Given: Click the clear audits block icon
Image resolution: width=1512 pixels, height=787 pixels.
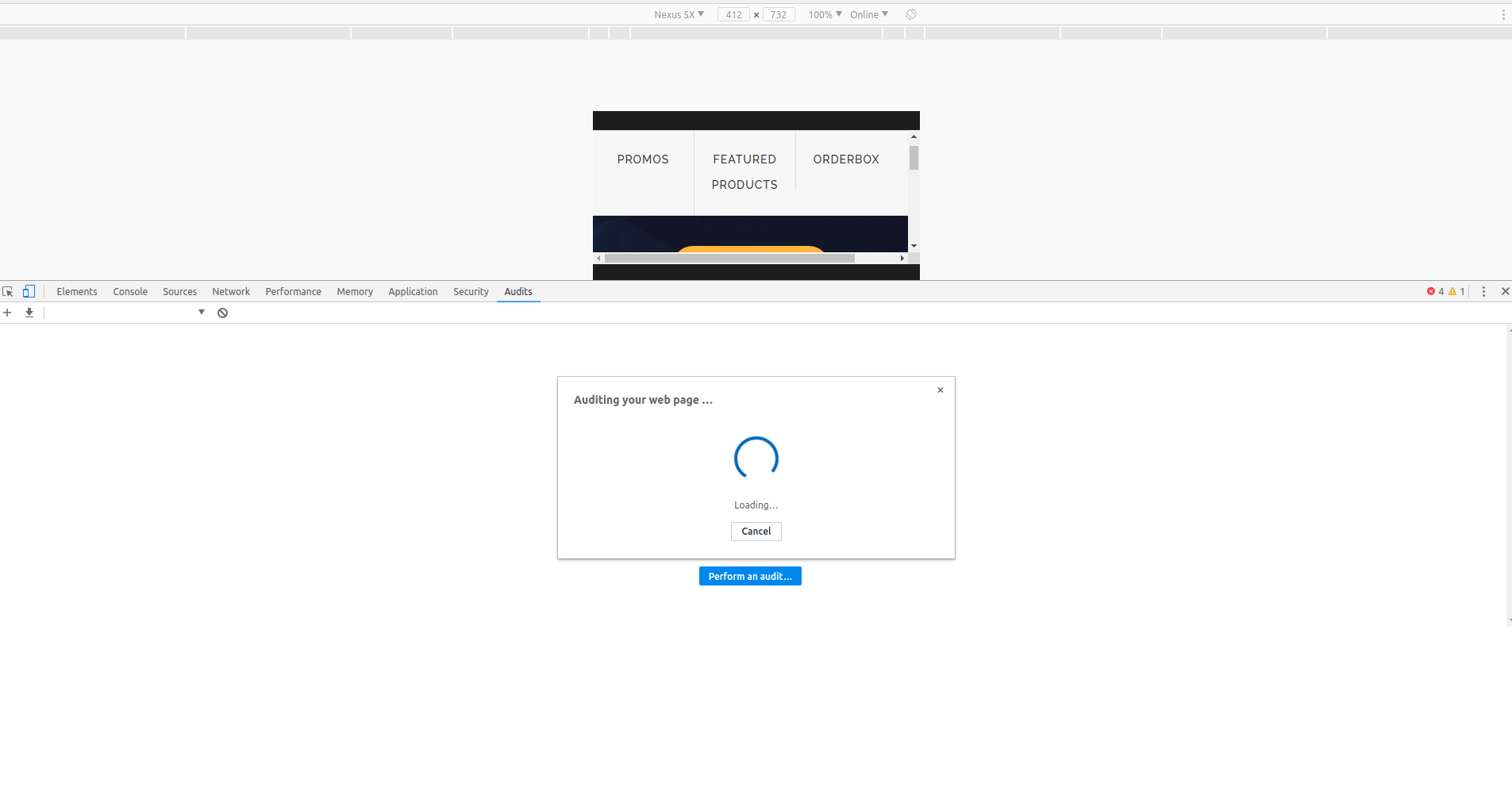Looking at the screenshot, I should pos(222,312).
